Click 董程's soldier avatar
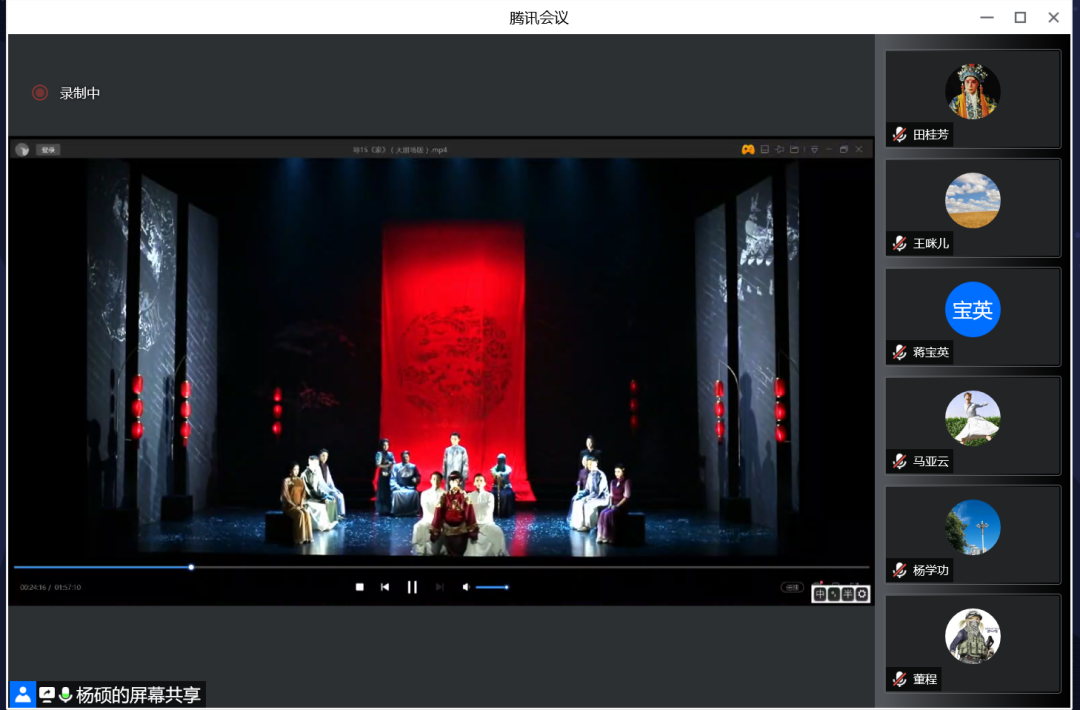Image resolution: width=1080 pixels, height=710 pixels. (x=973, y=636)
